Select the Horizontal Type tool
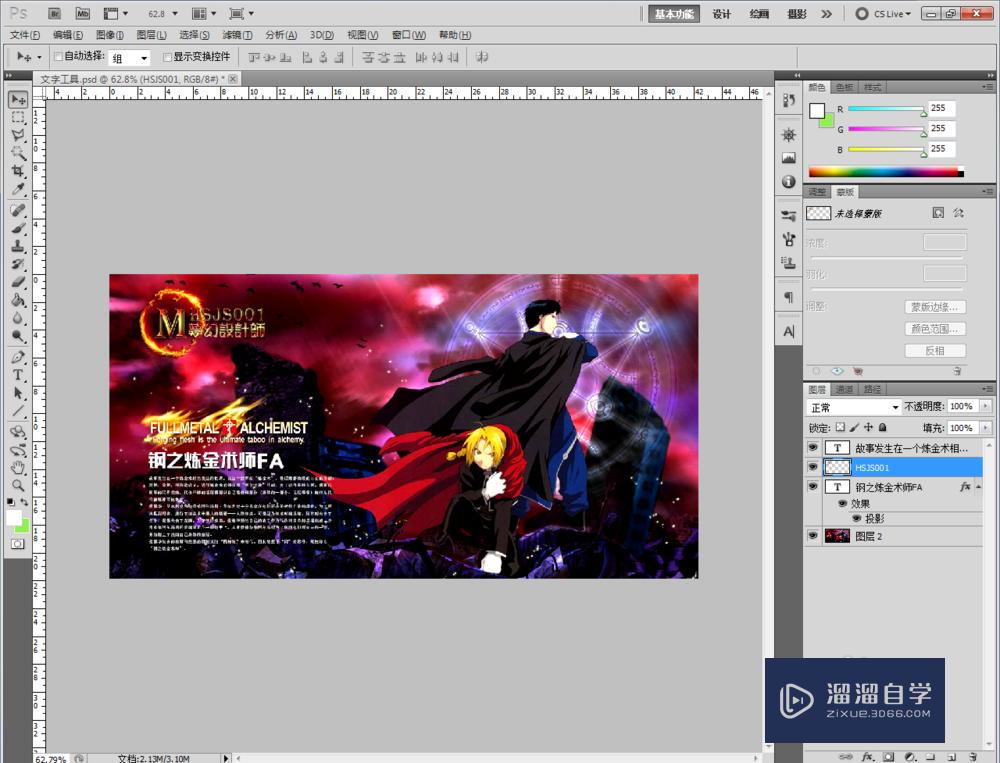This screenshot has width=1000, height=763. pos(18,375)
